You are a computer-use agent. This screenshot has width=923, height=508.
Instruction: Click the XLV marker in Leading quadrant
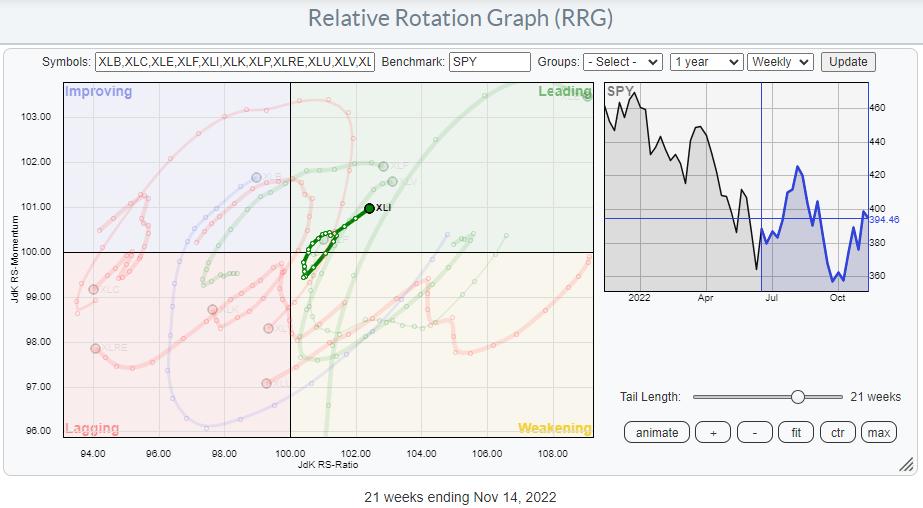point(393,181)
